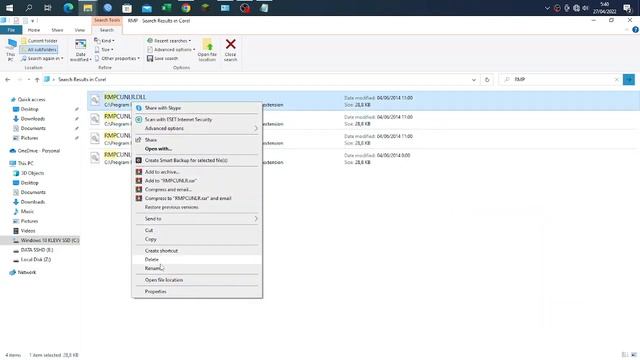This screenshot has width=640, height=360.
Task: Open the taskbar Search icon
Action: 29,7
